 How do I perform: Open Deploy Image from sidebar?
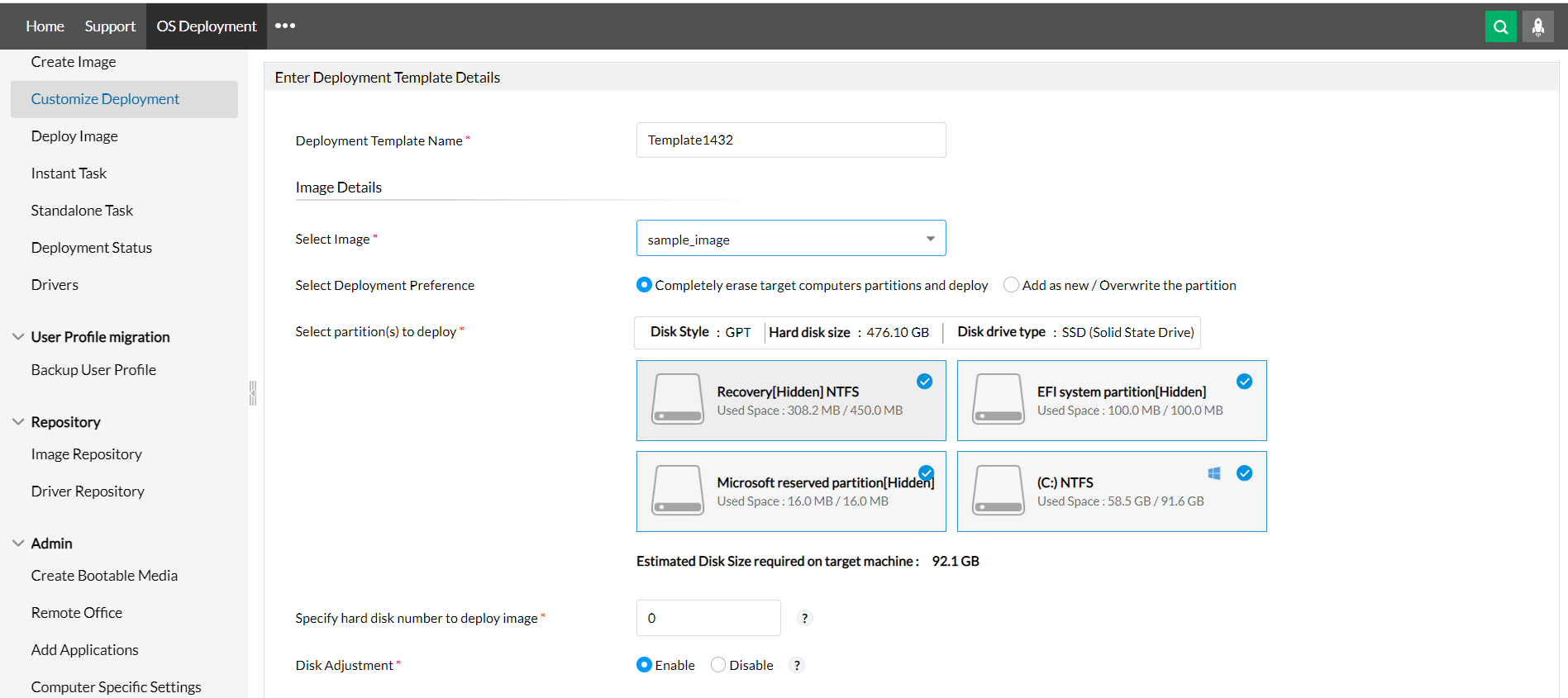74,136
